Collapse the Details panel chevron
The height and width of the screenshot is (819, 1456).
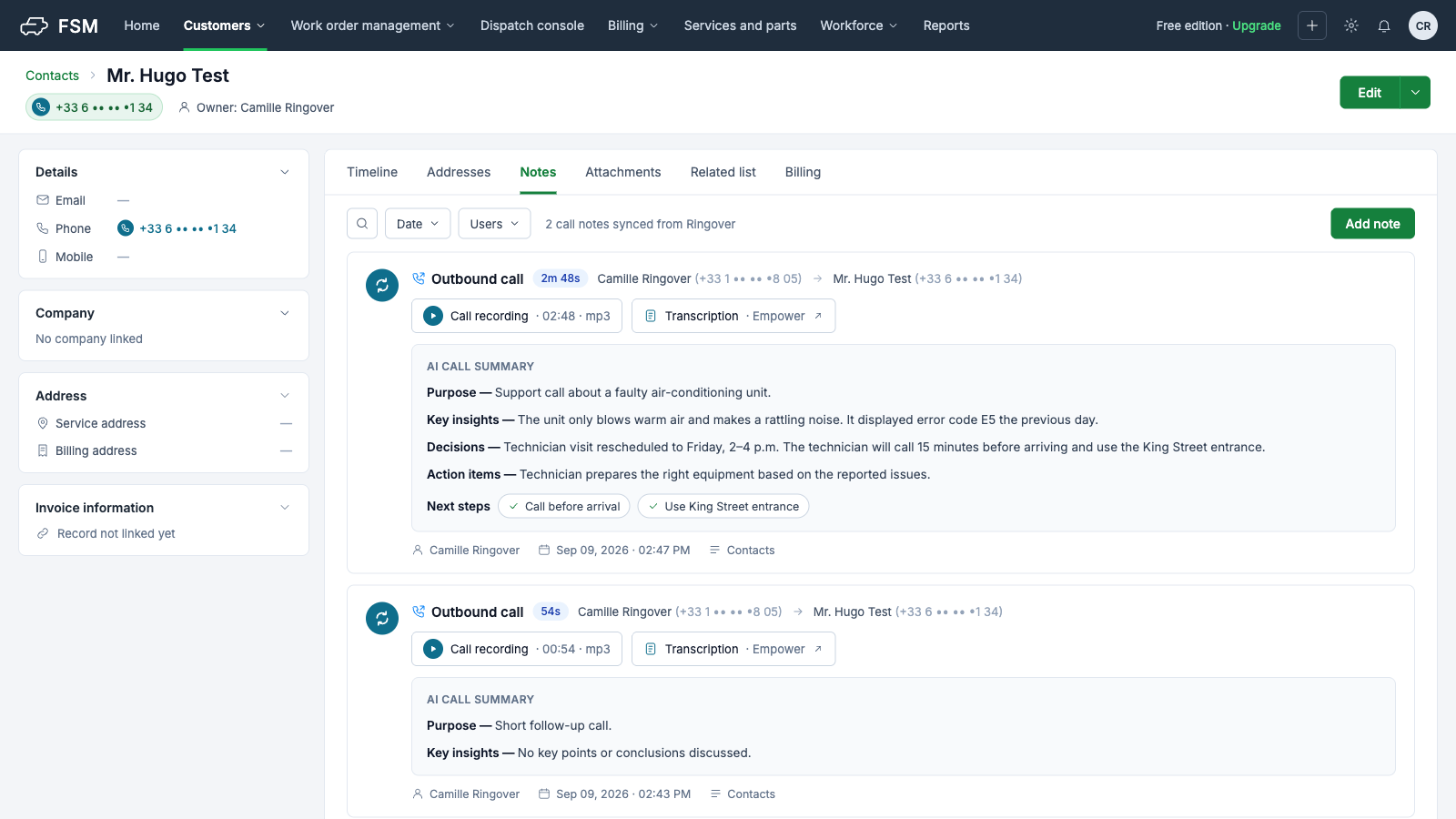[x=285, y=172]
